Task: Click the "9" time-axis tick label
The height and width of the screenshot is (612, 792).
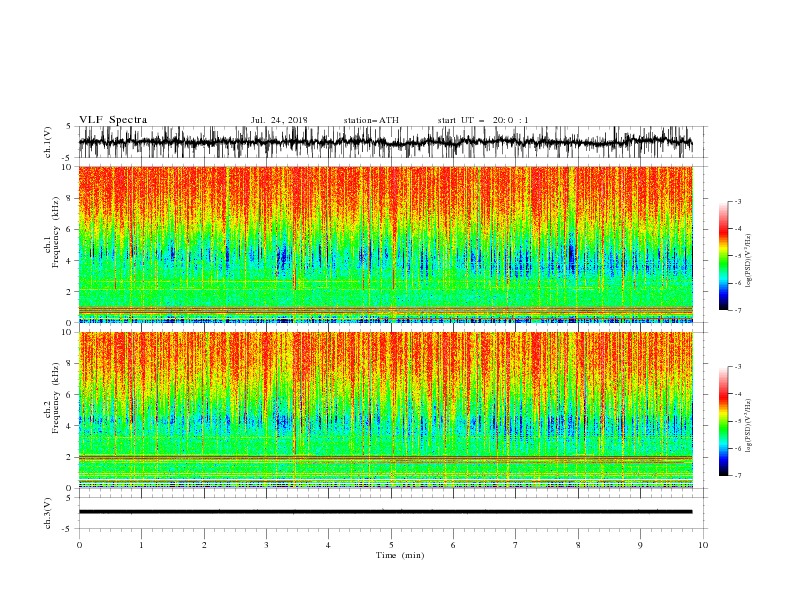Action: 640,545
